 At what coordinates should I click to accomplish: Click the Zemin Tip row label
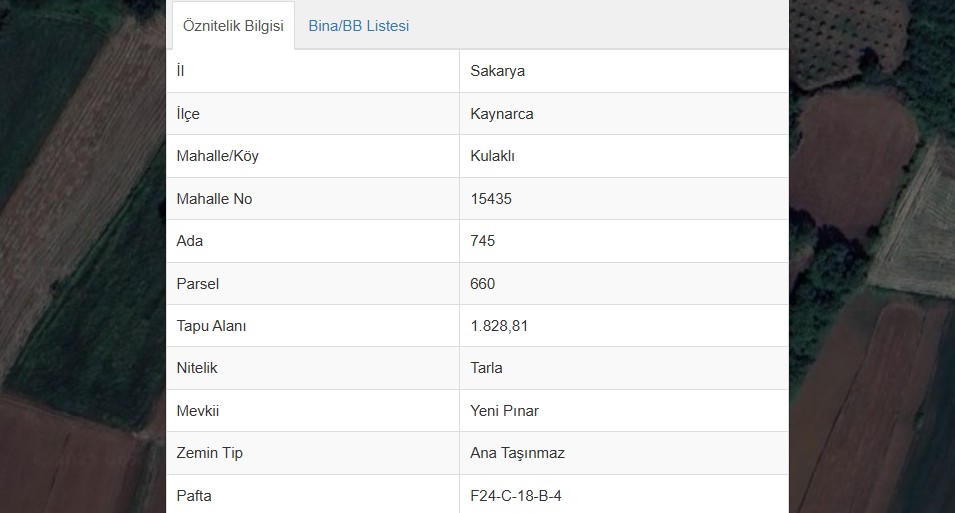[x=210, y=453]
